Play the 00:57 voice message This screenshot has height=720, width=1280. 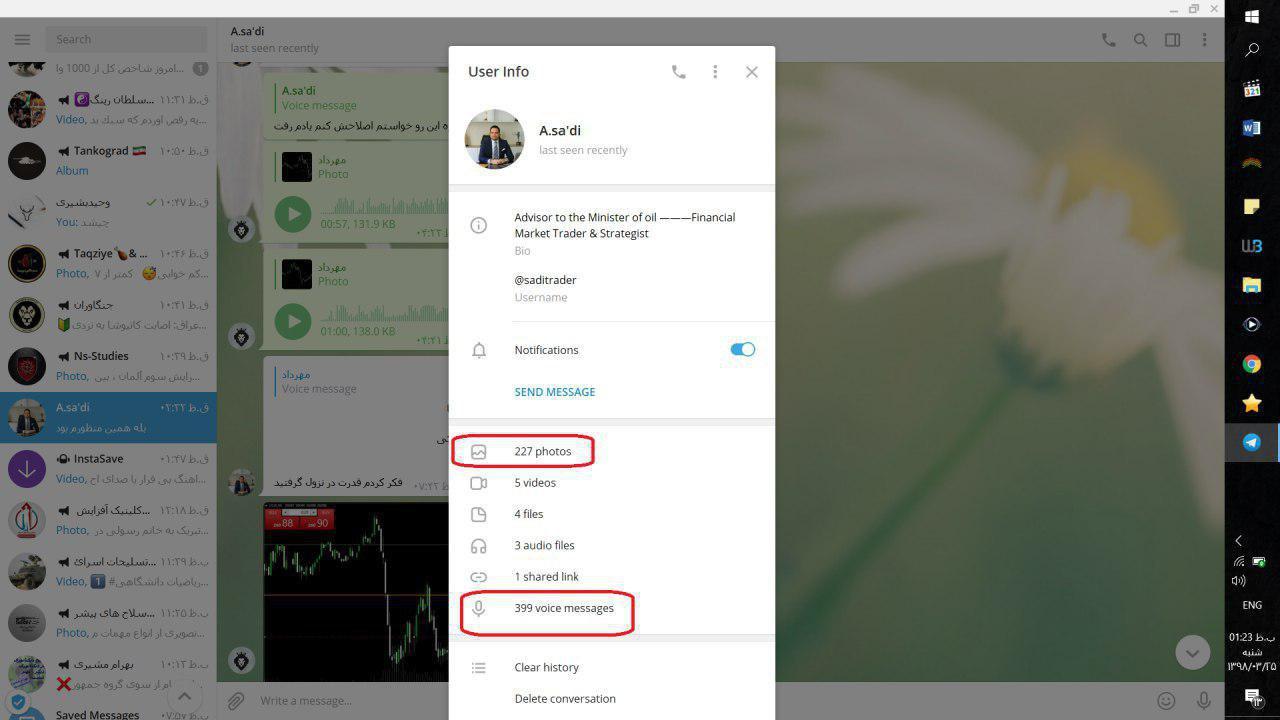(x=293, y=214)
